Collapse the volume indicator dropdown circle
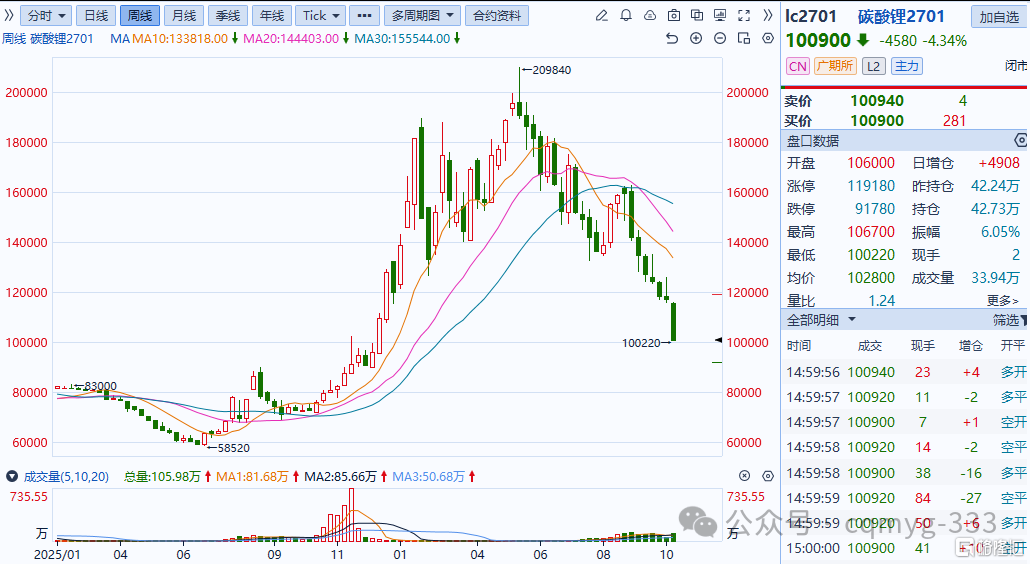Viewport: 1030px width, 564px height. [x=12, y=476]
